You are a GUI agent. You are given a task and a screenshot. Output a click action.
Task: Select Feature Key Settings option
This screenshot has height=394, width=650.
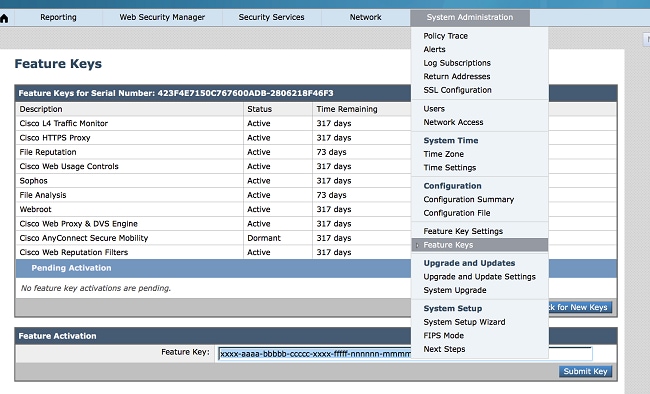(x=463, y=231)
